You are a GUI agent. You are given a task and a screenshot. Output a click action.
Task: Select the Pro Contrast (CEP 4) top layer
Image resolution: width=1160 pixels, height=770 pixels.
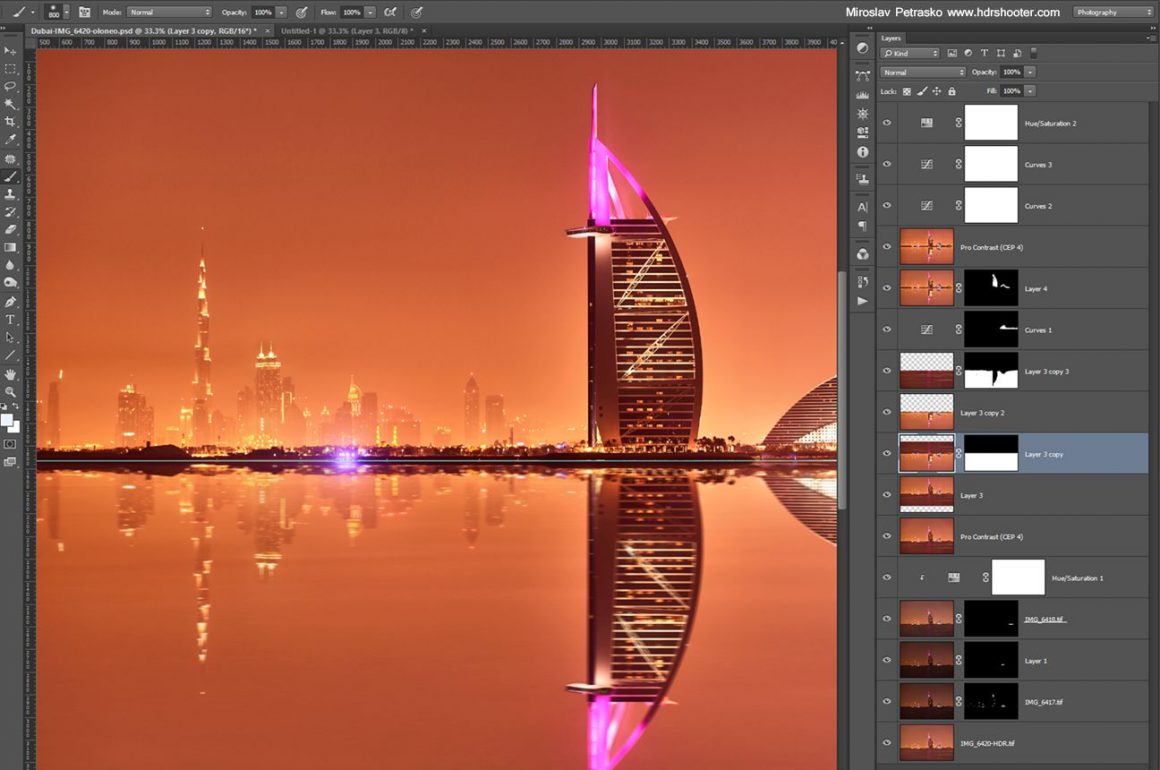1014,247
